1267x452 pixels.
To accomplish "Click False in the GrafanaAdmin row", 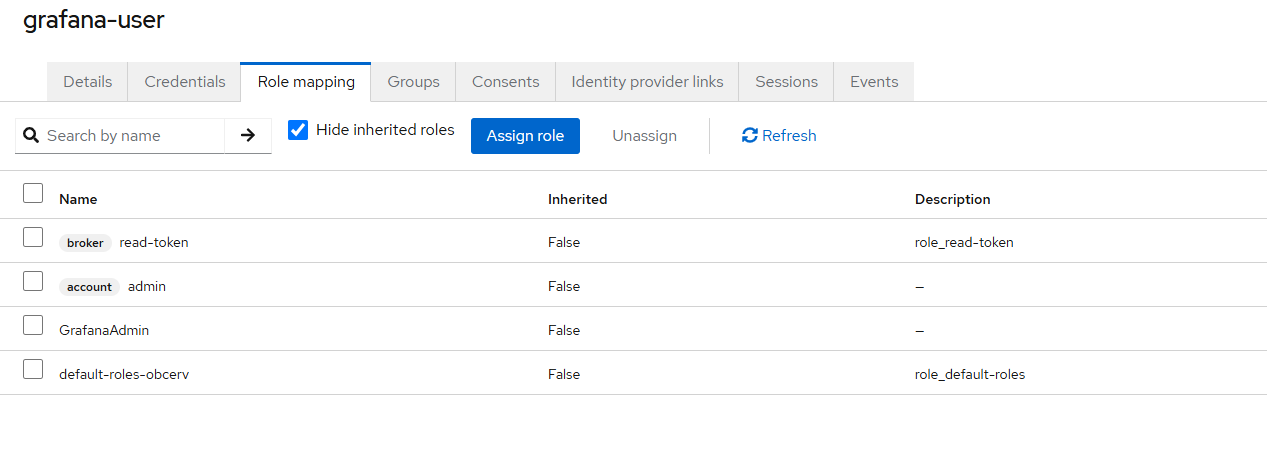I will coord(564,330).
